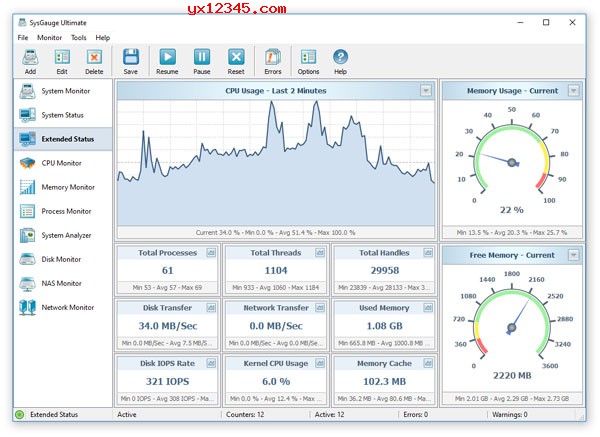Open NAS Monitor from the sidebar
Screen dimensions: 600x437
63,284
